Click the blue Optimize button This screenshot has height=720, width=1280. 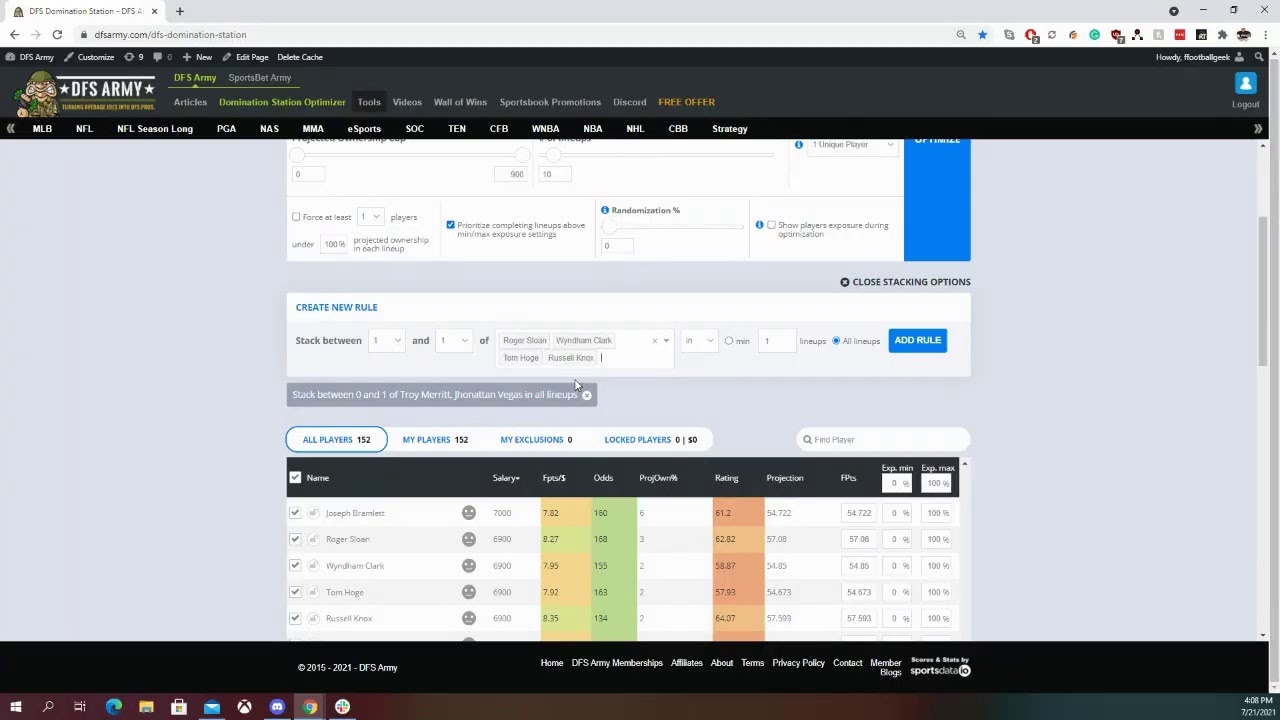tap(937, 200)
